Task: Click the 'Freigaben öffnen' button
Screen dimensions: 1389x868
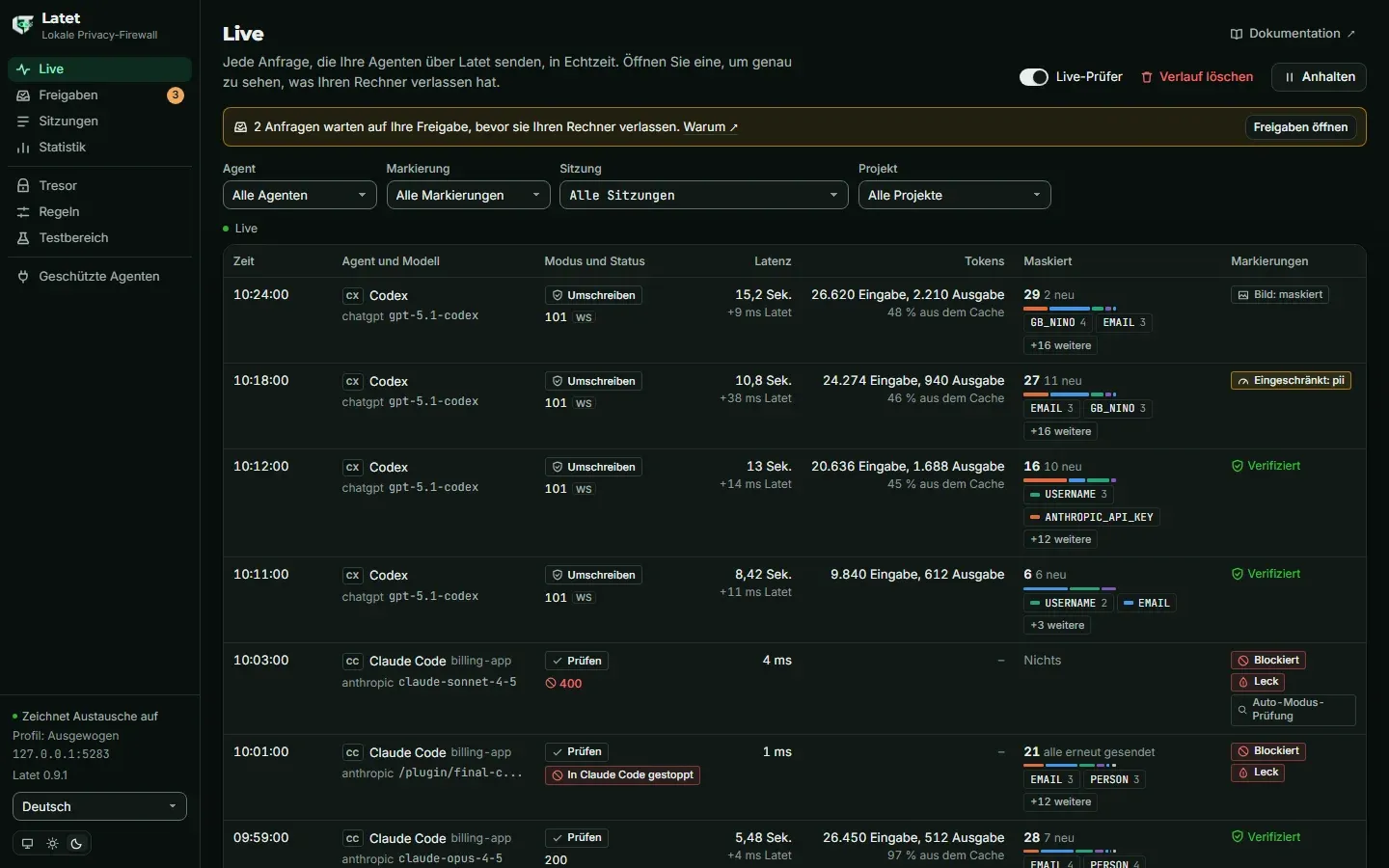Action: tap(1300, 127)
